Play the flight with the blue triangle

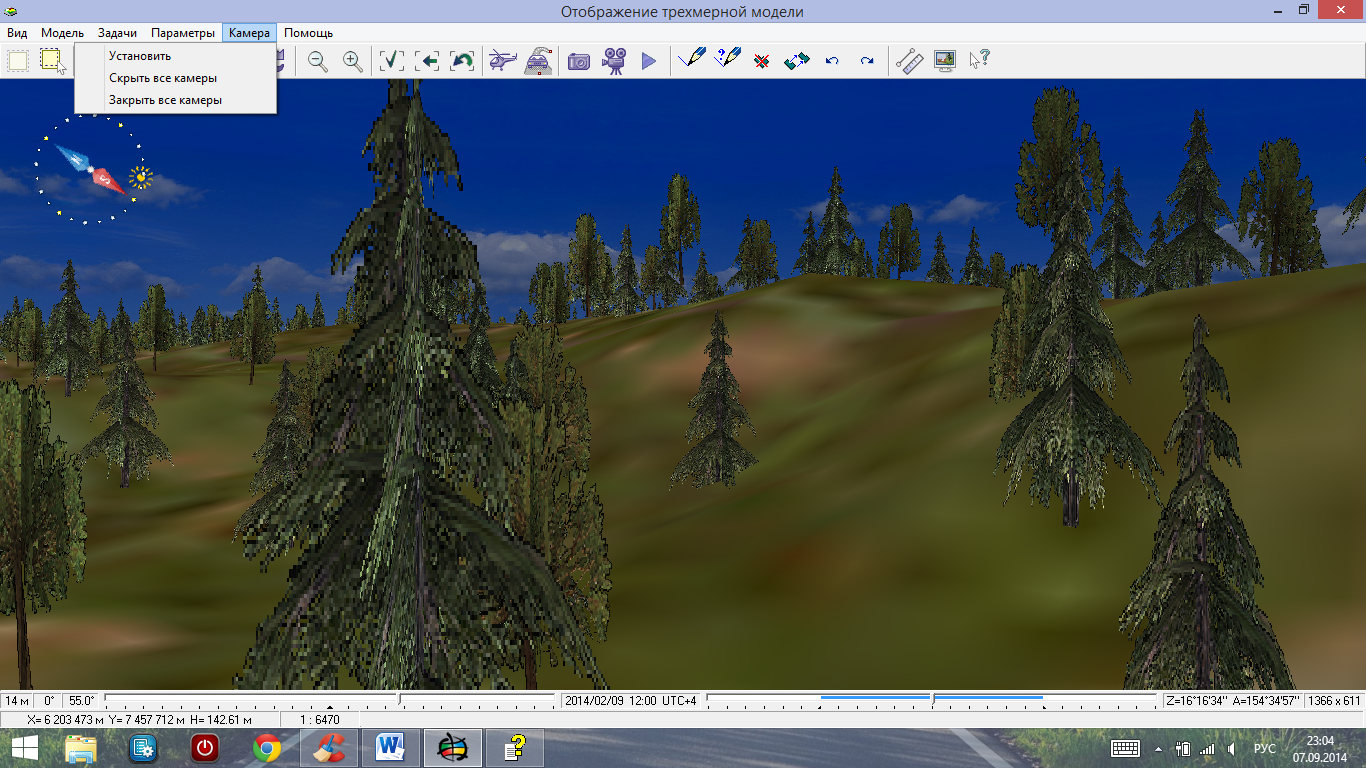pyautogui.click(x=649, y=61)
